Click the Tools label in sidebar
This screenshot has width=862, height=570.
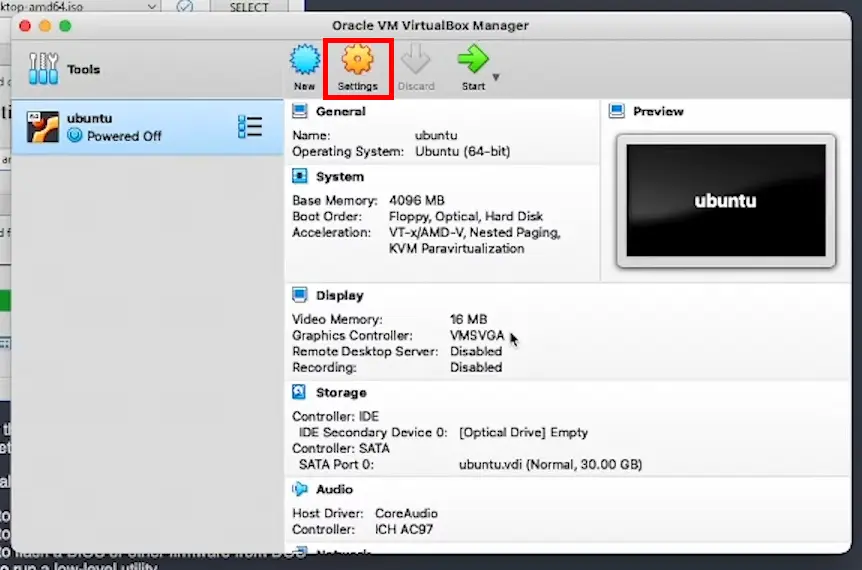[84, 69]
